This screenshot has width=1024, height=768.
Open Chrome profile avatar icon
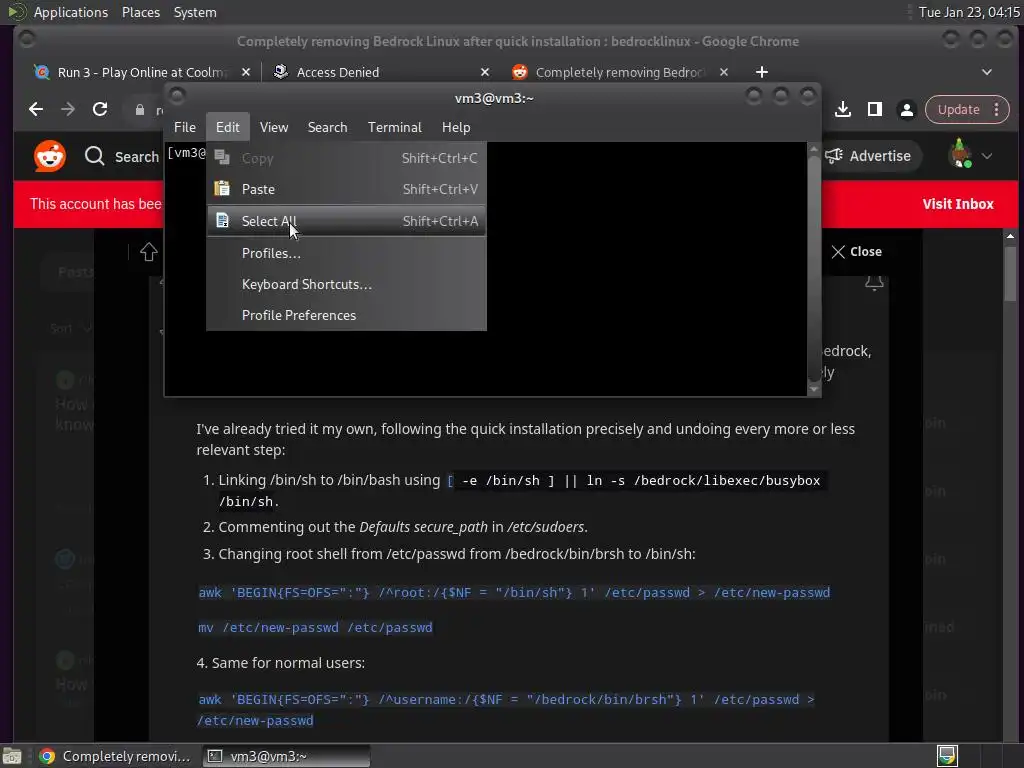(906, 110)
